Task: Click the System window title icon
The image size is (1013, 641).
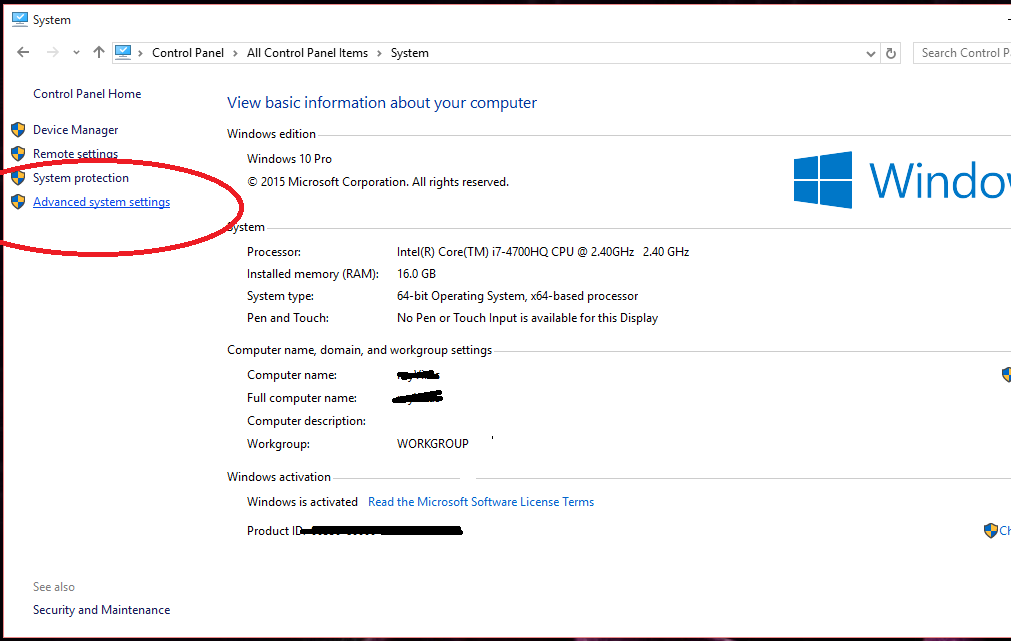Action: click(x=20, y=19)
